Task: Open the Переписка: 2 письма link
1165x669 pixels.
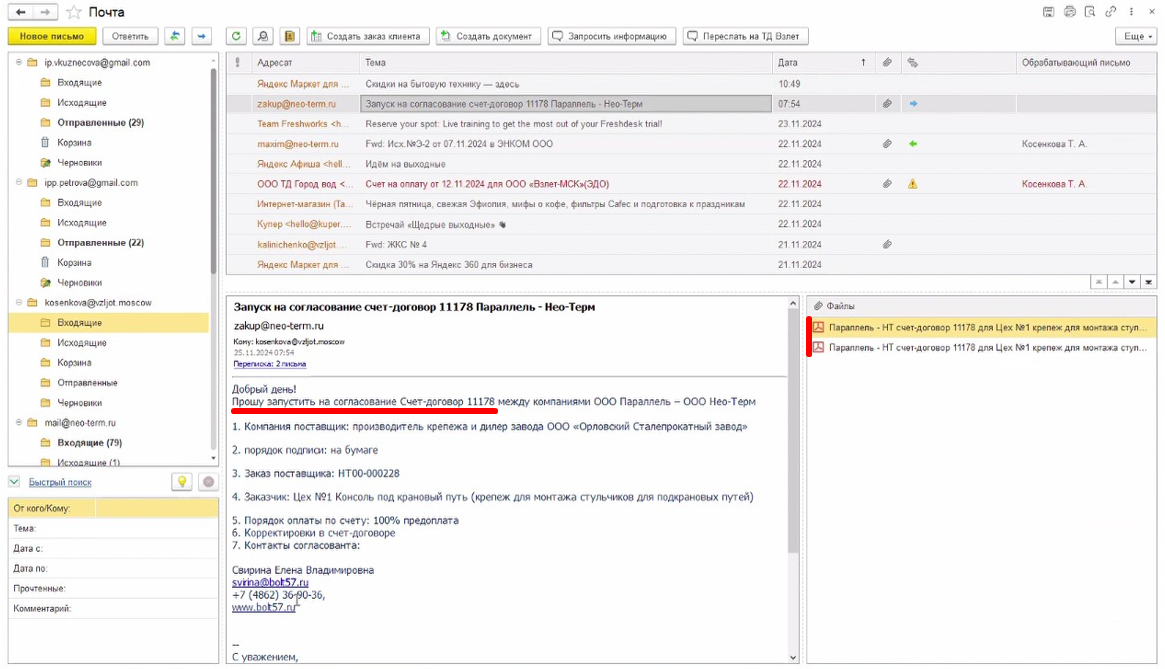Action: (x=270, y=364)
